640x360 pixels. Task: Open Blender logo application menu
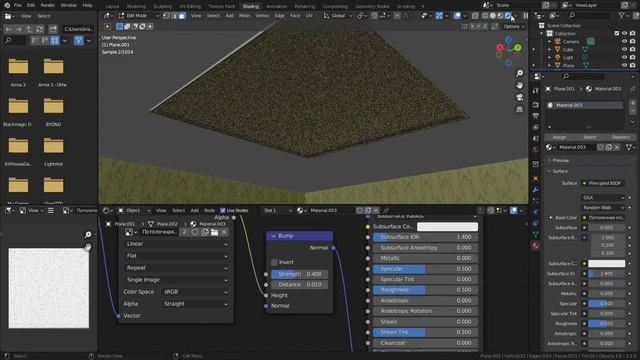pyautogui.click(x=7, y=5)
